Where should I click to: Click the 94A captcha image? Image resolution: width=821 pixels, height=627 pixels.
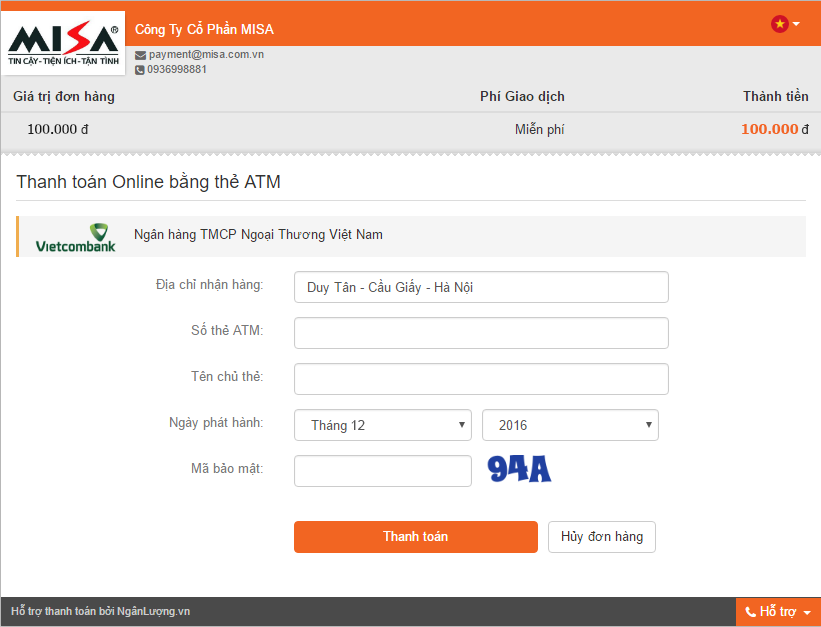(x=519, y=469)
